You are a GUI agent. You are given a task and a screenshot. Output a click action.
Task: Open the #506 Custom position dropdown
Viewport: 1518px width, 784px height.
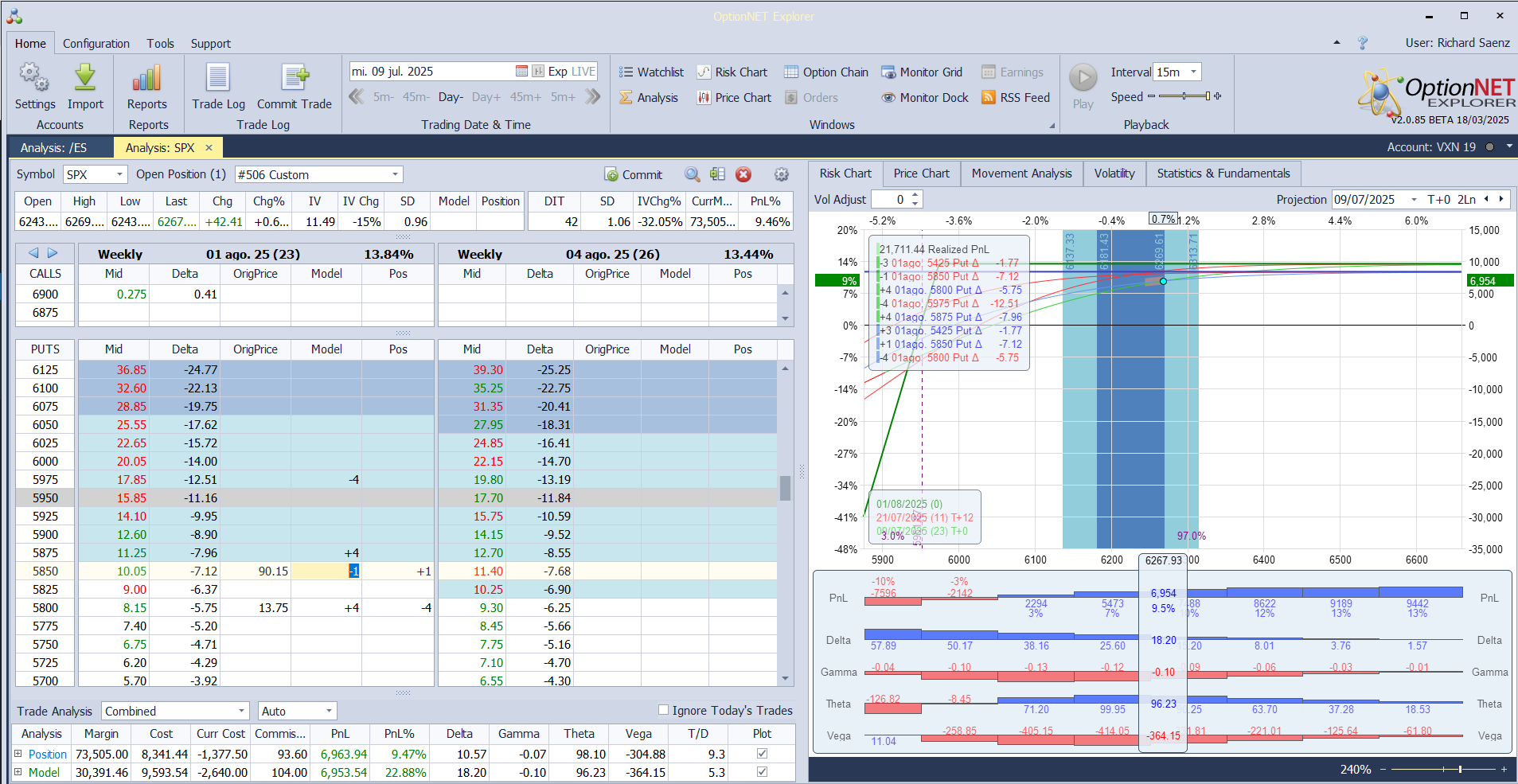click(x=395, y=174)
